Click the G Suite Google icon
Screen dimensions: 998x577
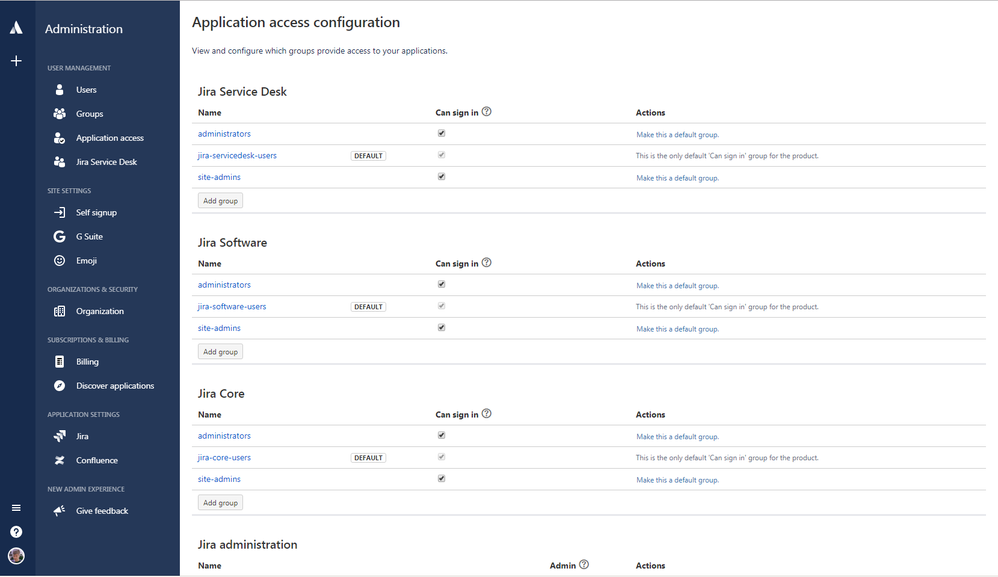(x=59, y=237)
